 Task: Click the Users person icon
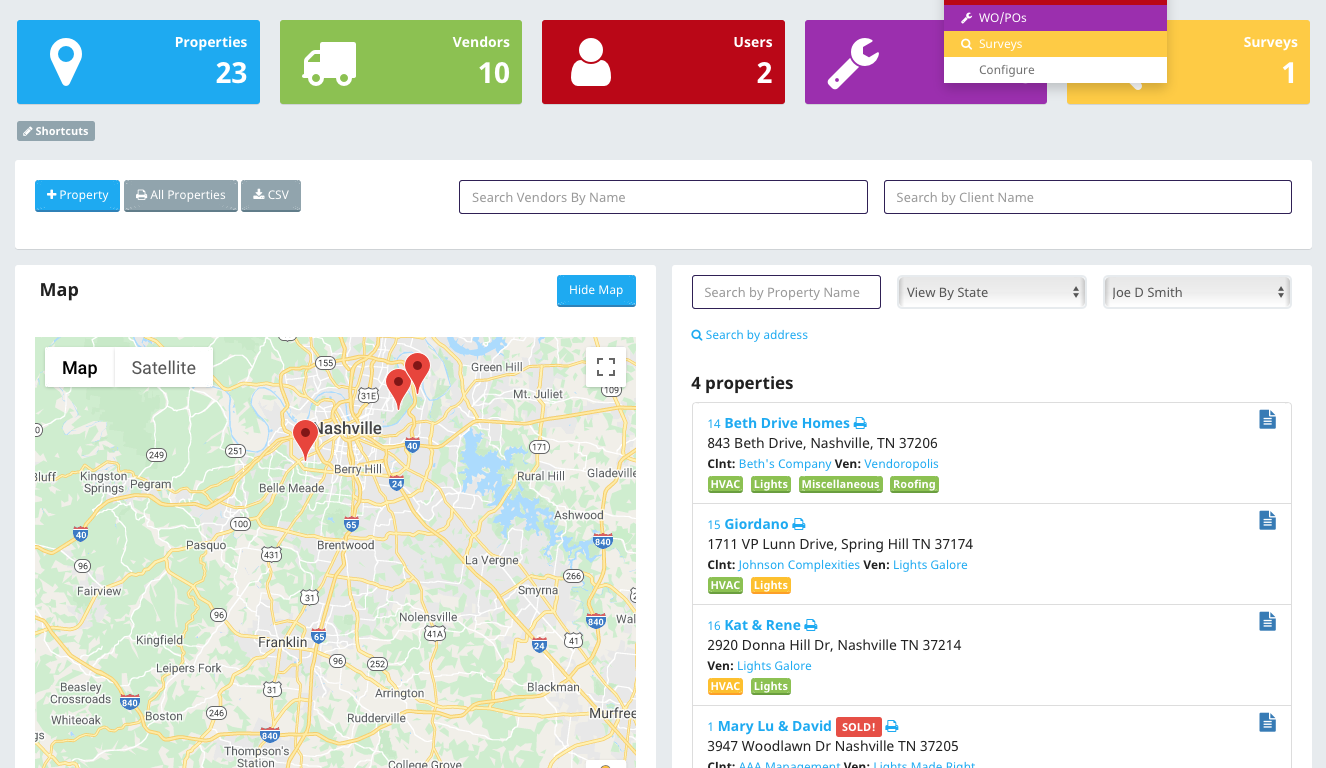(x=591, y=62)
